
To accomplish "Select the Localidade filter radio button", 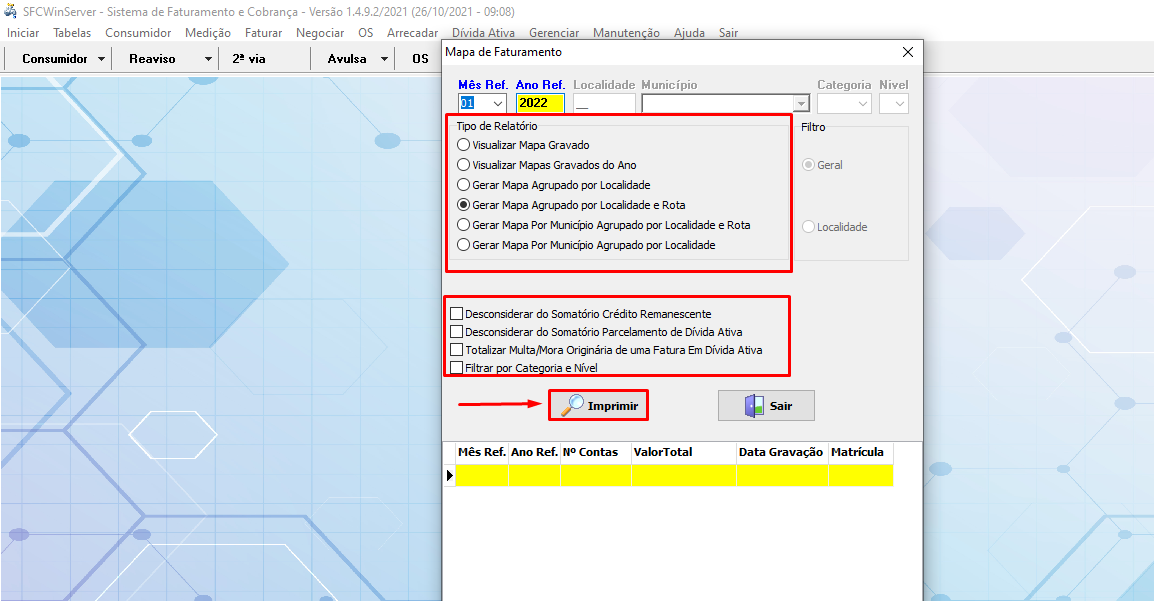I will [810, 225].
